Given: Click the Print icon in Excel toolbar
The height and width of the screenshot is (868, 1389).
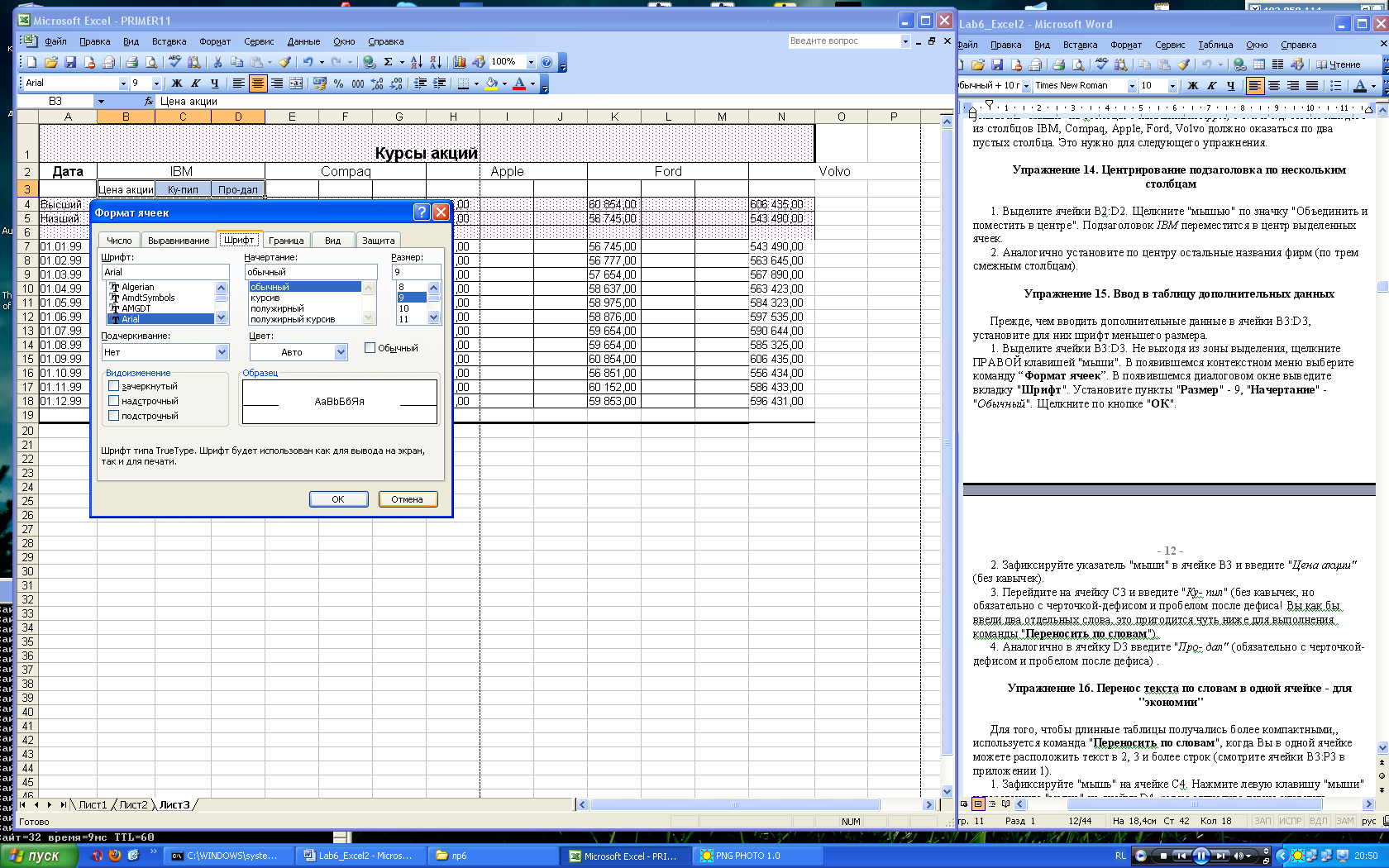Looking at the screenshot, I should (x=131, y=62).
